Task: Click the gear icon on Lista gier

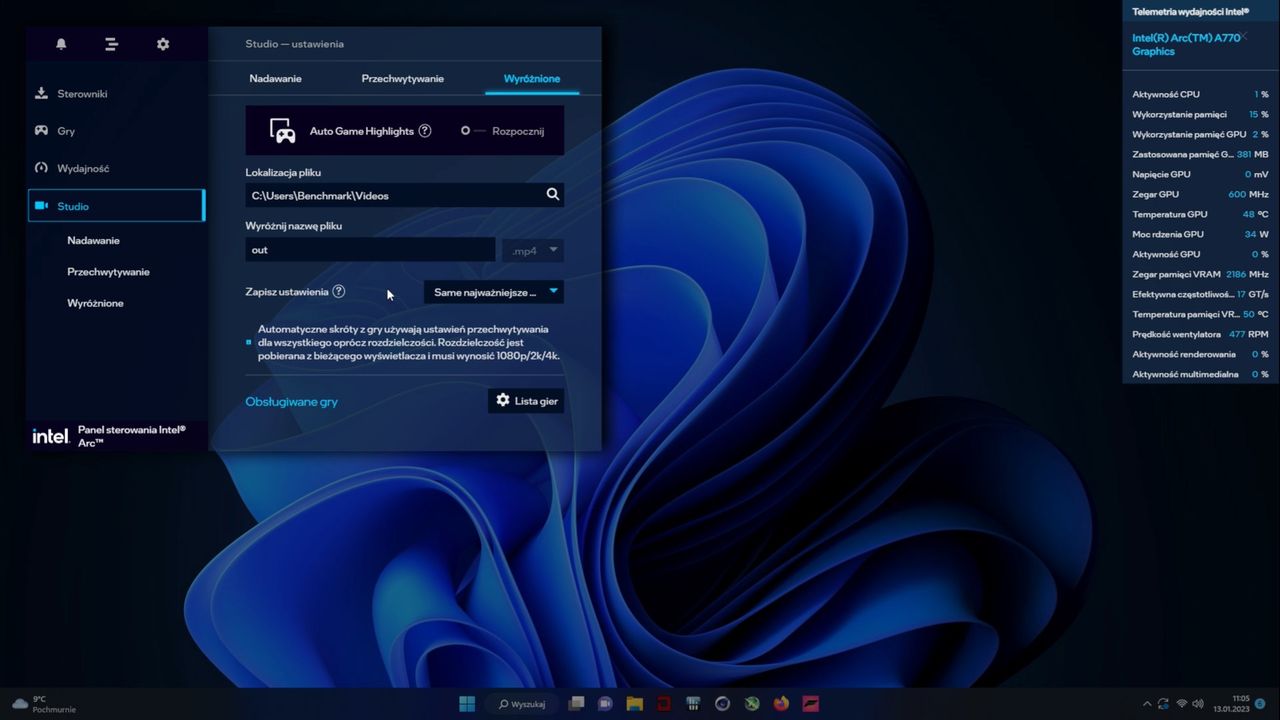Action: 503,400
